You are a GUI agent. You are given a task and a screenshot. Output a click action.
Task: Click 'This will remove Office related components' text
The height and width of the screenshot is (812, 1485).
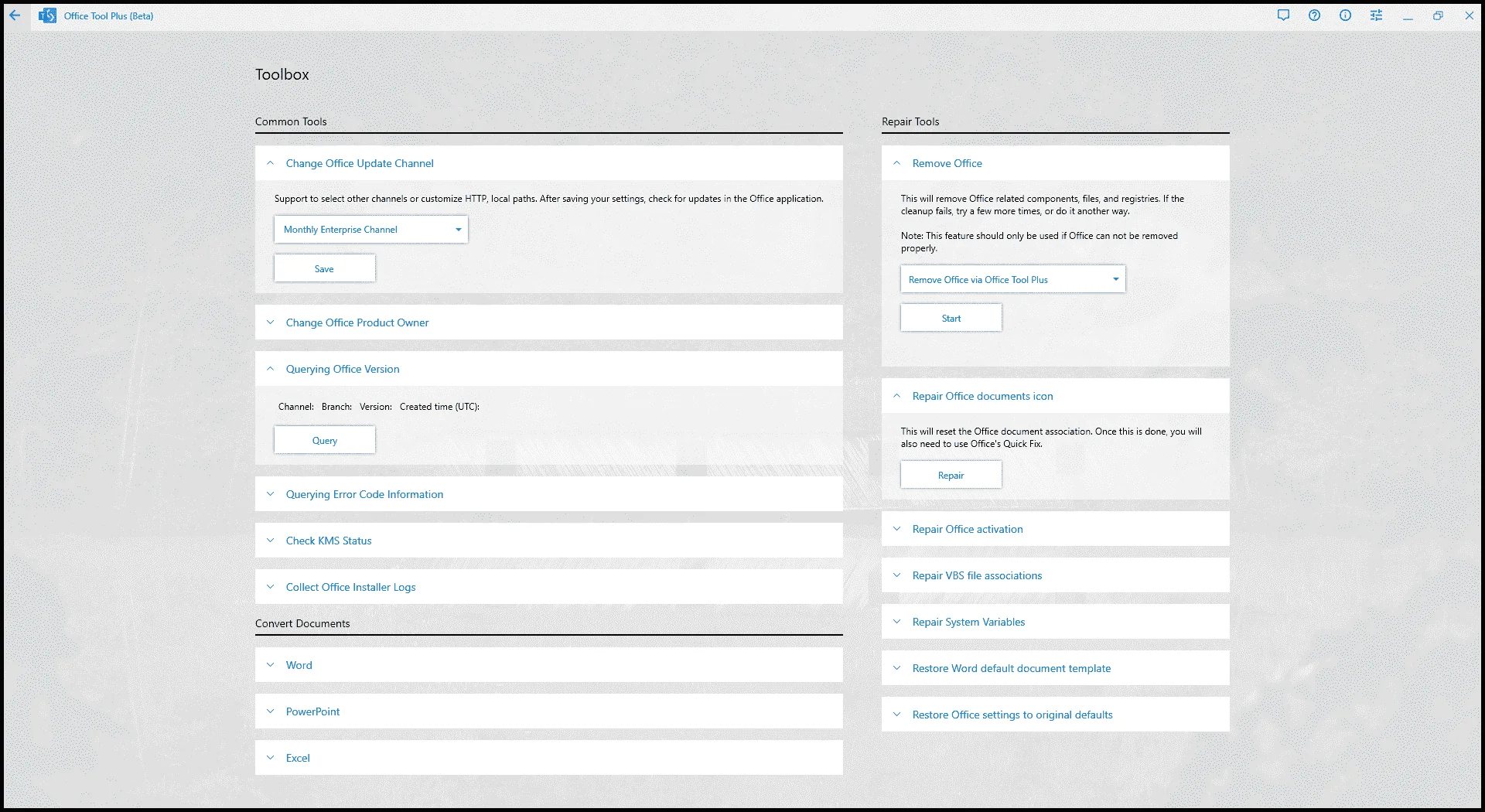click(x=1043, y=205)
